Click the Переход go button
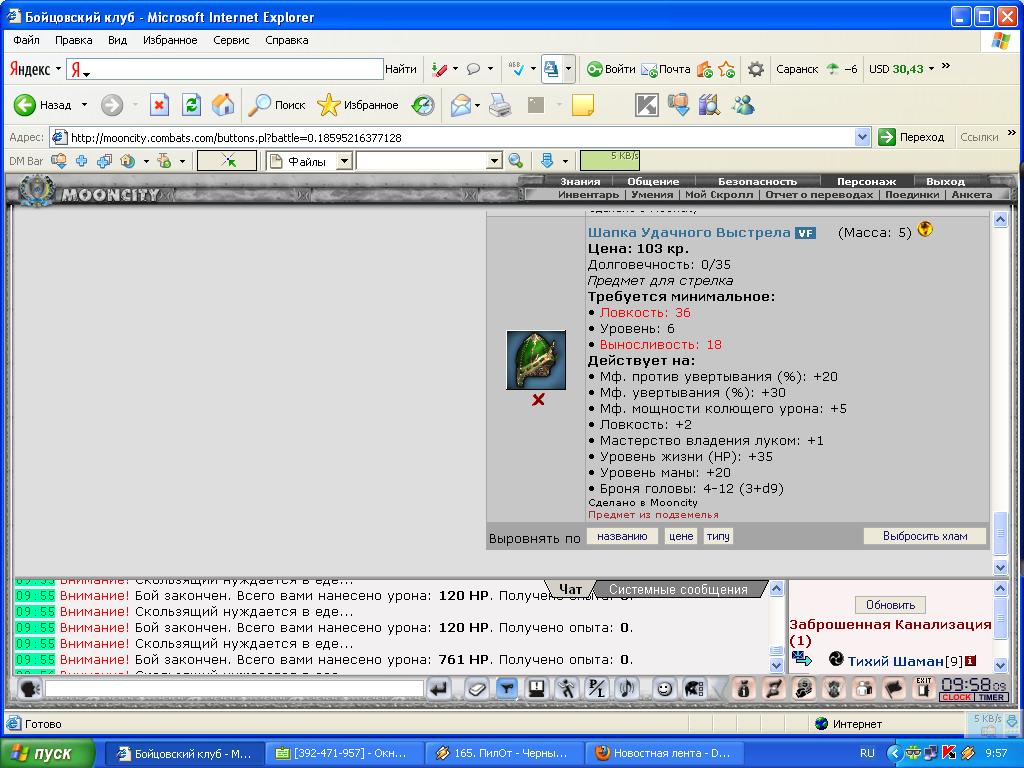This screenshot has width=1024, height=768. [912, 137]
